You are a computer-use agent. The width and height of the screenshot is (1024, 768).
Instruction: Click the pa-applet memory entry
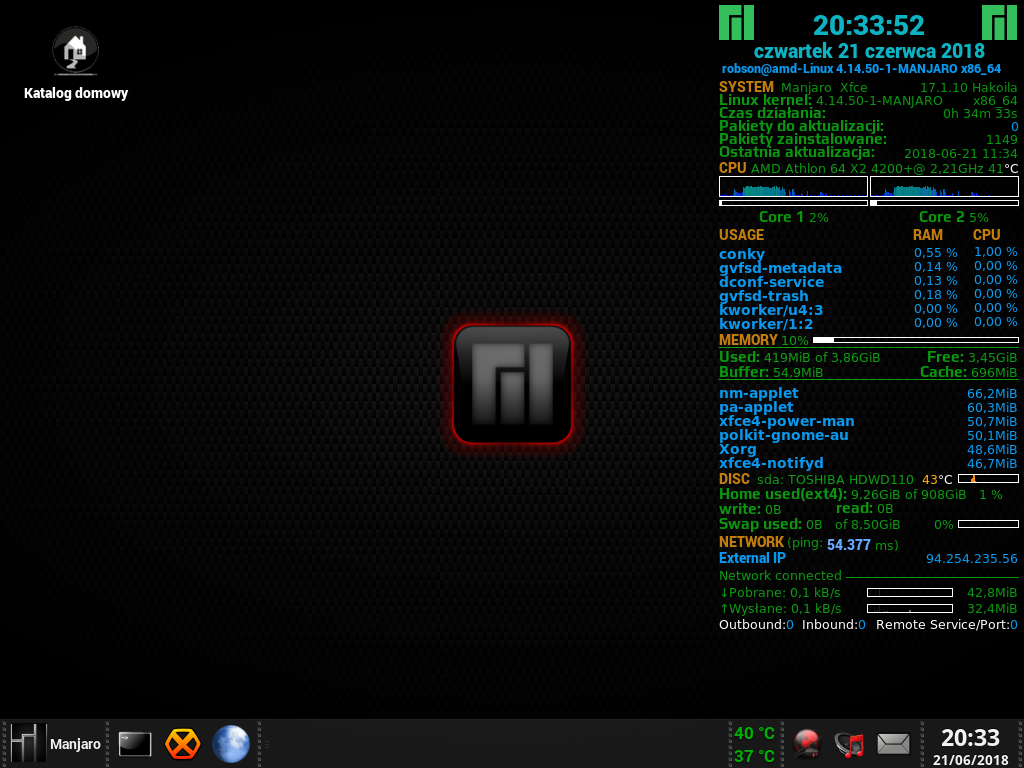pyautogui.click(x=868, y=407)
